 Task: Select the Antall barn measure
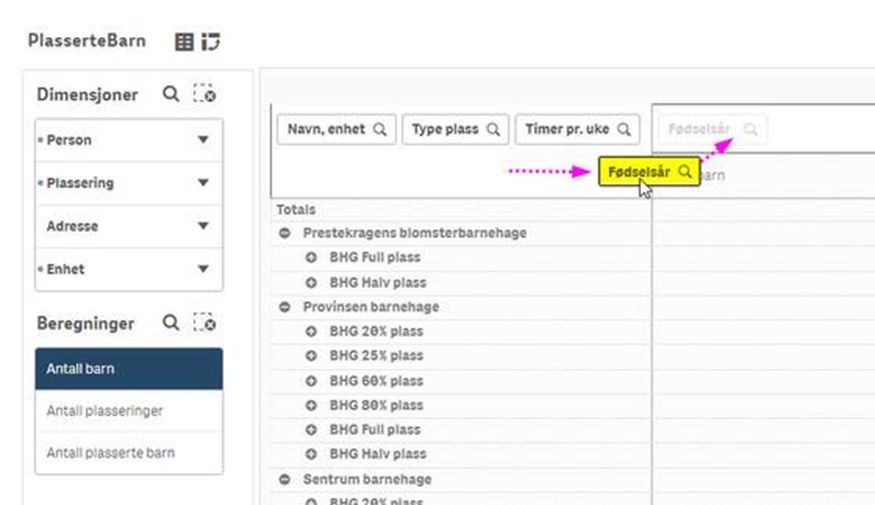tap(129, 369)
